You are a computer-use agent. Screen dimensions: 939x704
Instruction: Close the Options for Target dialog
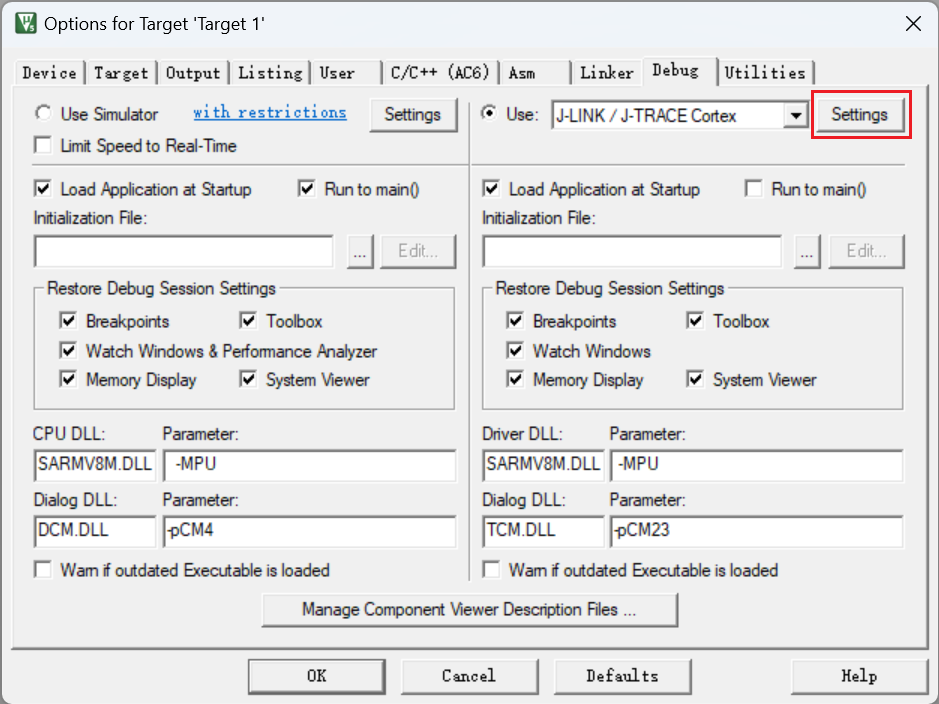coord(913,23)
